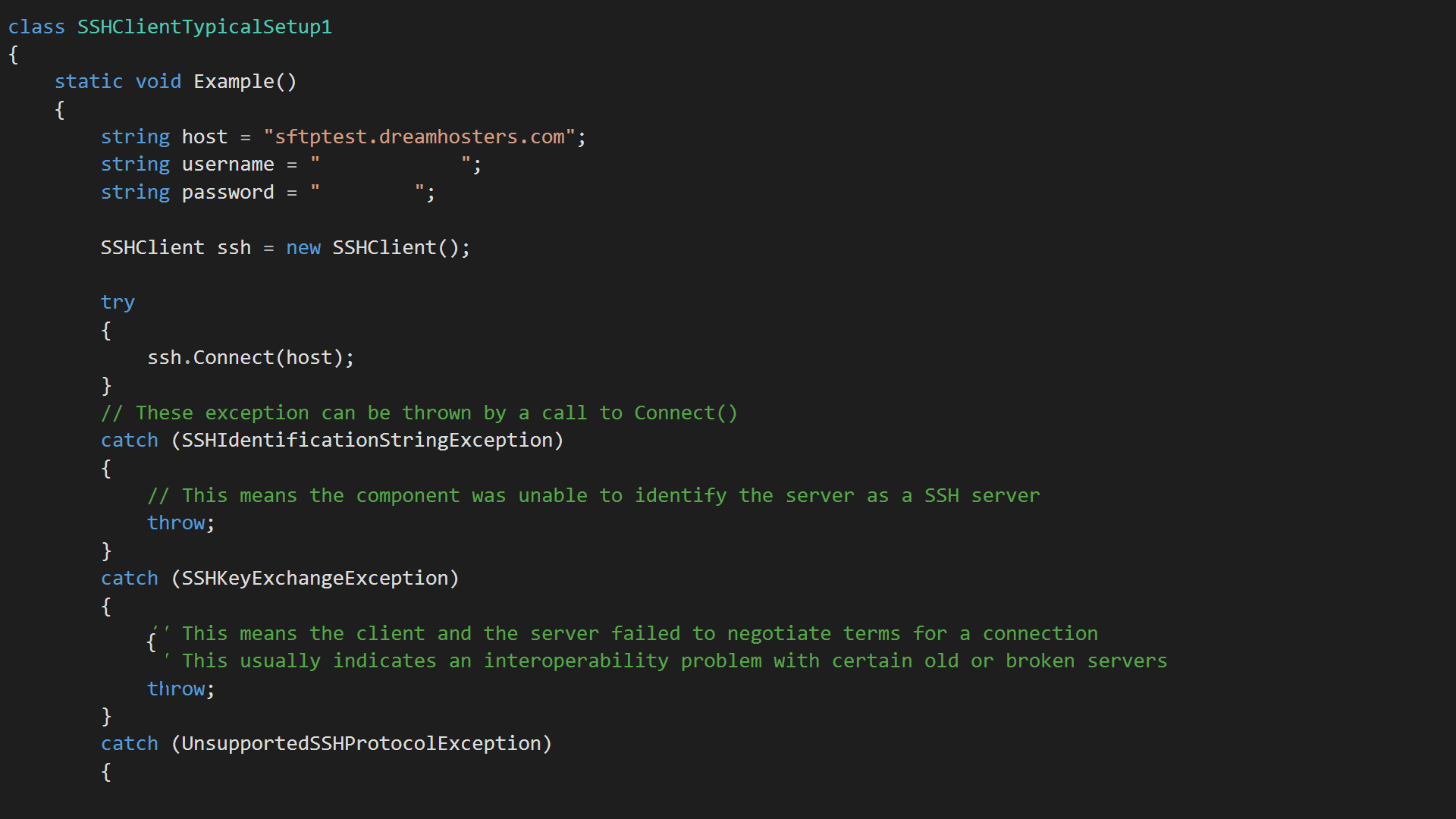Click the comment about failing to negotiate terms
Image resolution: width=1456 pixels, height=819 pixels.
(x=639, y=634)
